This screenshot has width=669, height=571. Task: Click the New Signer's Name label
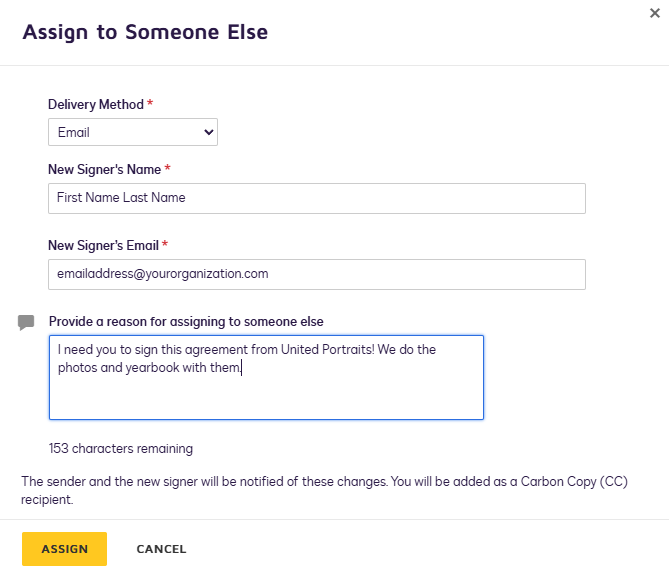[104, 169]
